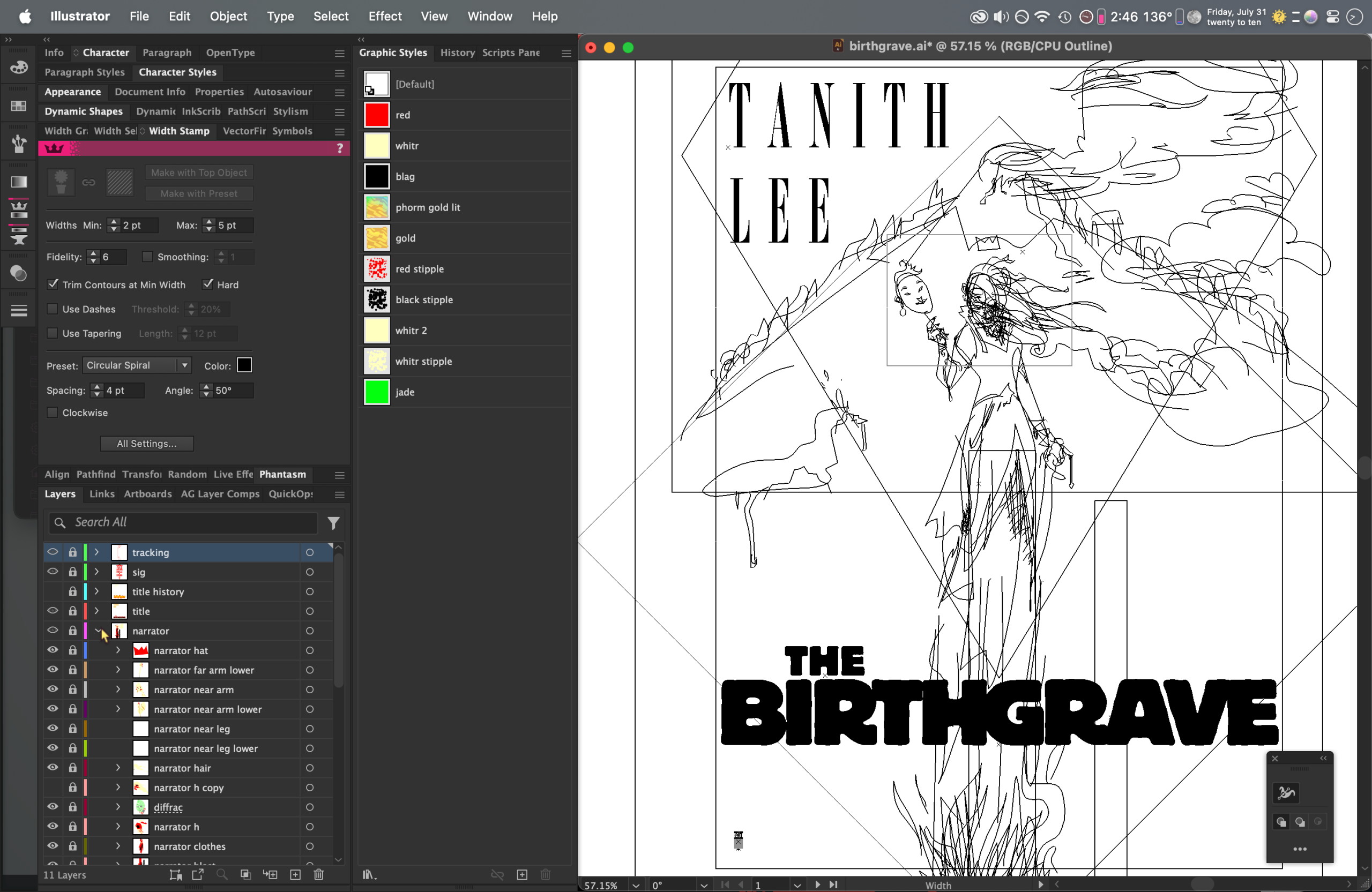Click Break Link to Graphic Style icon
Viewport: 1372px width, 892px height.
(x=497, y=875)
